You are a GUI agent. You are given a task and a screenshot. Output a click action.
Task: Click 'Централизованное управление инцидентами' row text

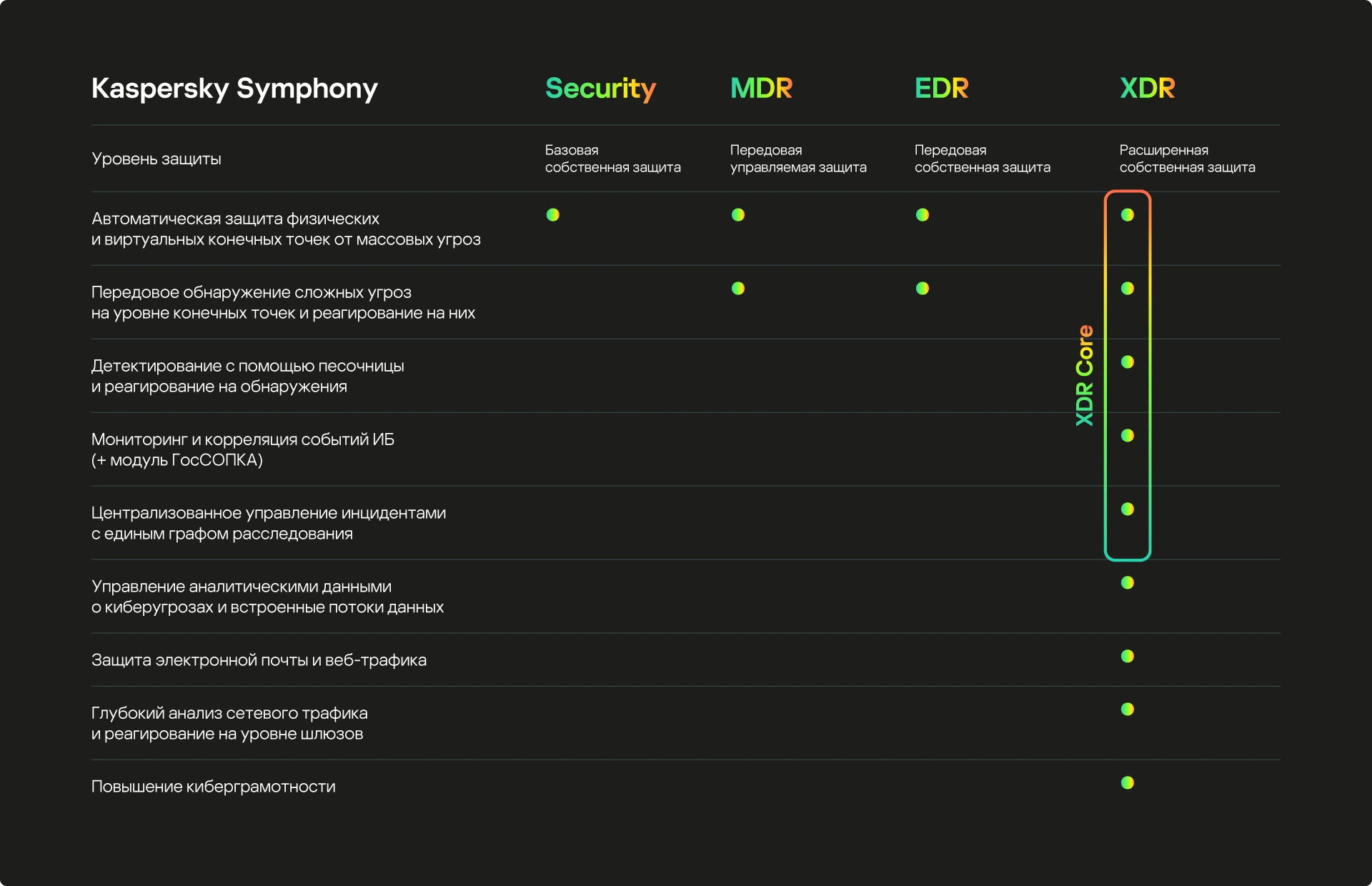coord(269,523)
